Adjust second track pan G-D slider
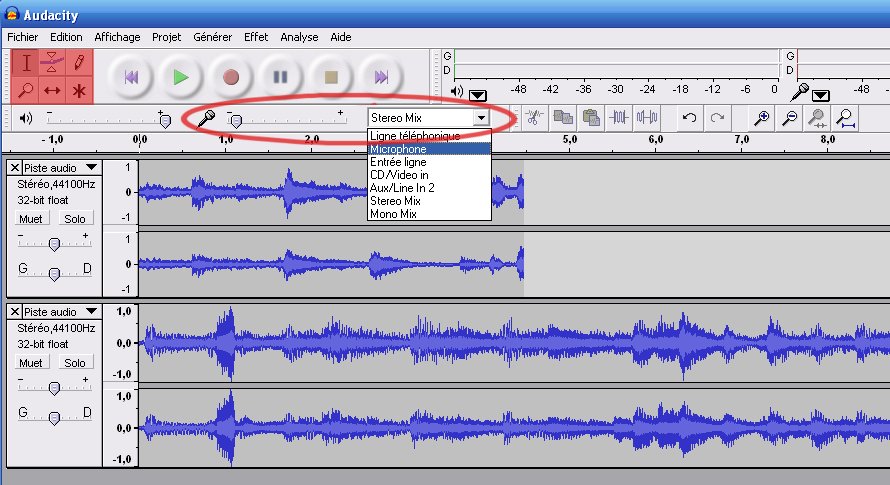 pos(54,417)
